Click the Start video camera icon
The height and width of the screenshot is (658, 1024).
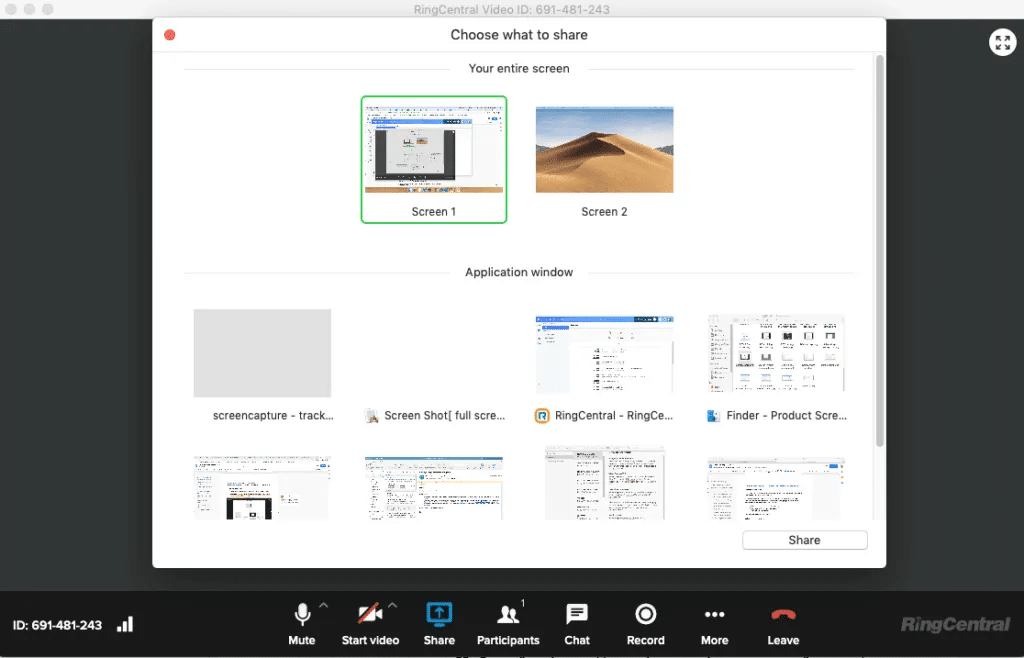369,615
